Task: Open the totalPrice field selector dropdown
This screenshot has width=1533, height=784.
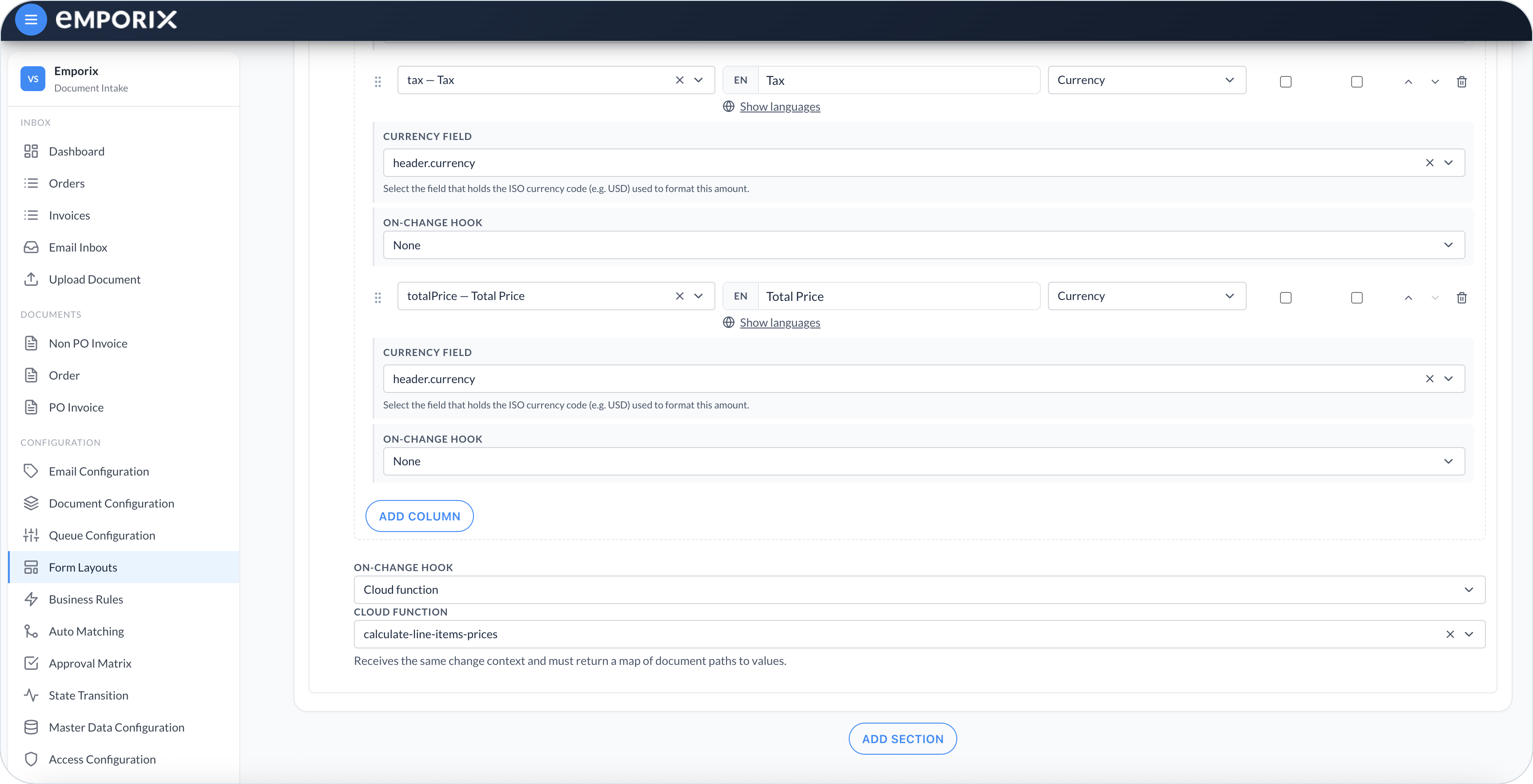Action: click(x=698, y=296)
